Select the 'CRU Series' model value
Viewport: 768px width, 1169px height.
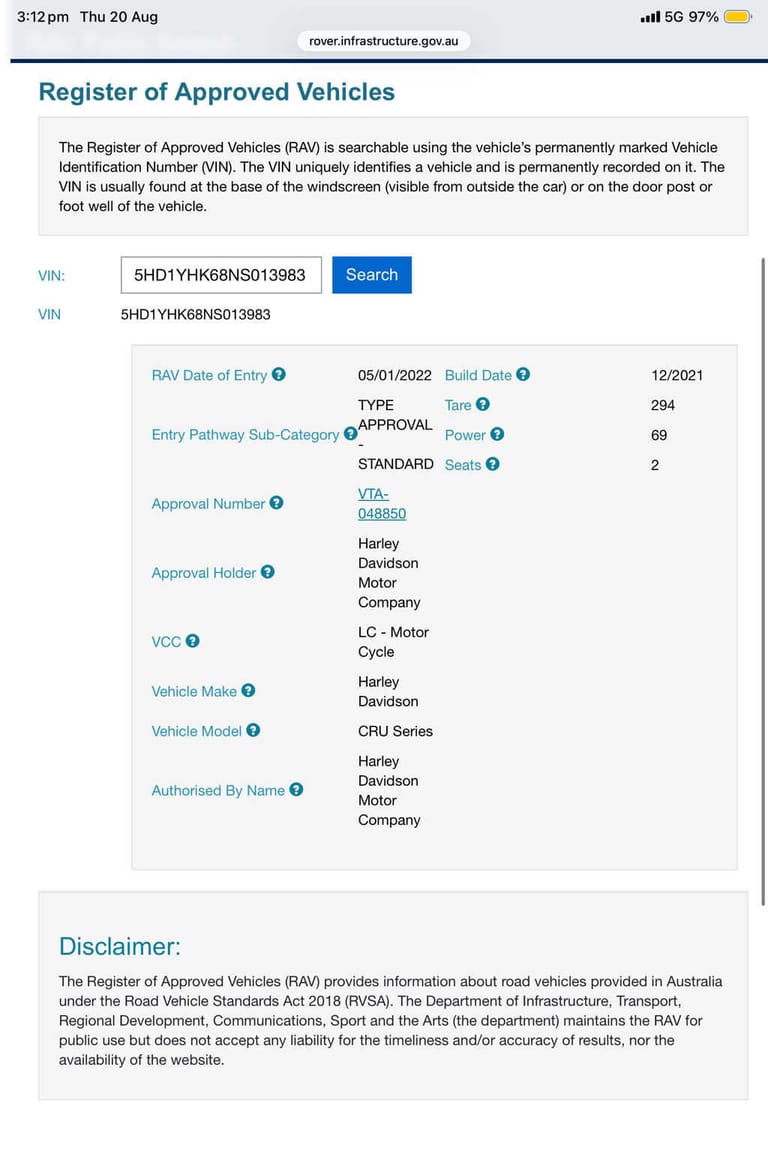pyautogui.click(x=395, y=731)
